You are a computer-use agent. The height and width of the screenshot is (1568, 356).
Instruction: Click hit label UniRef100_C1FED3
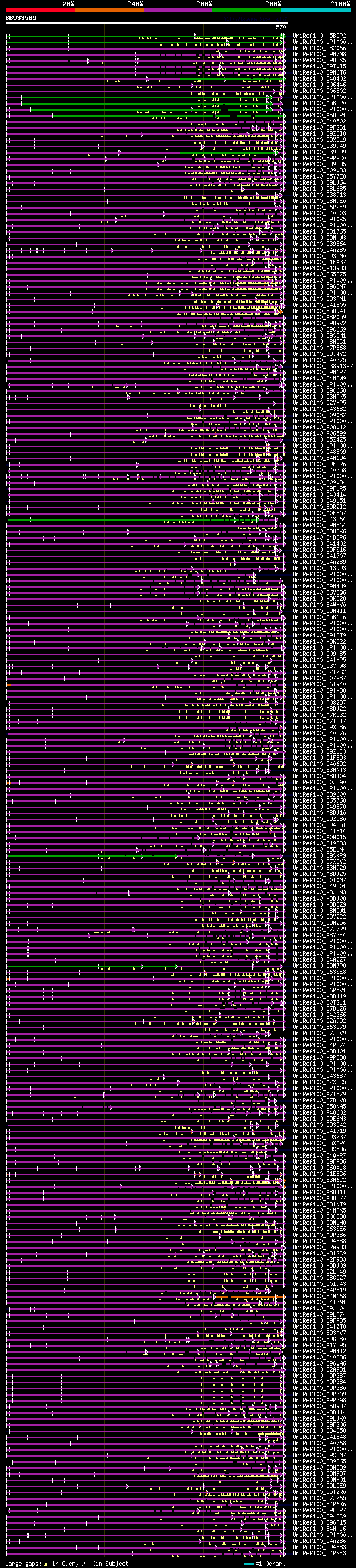tap(319, 758)
